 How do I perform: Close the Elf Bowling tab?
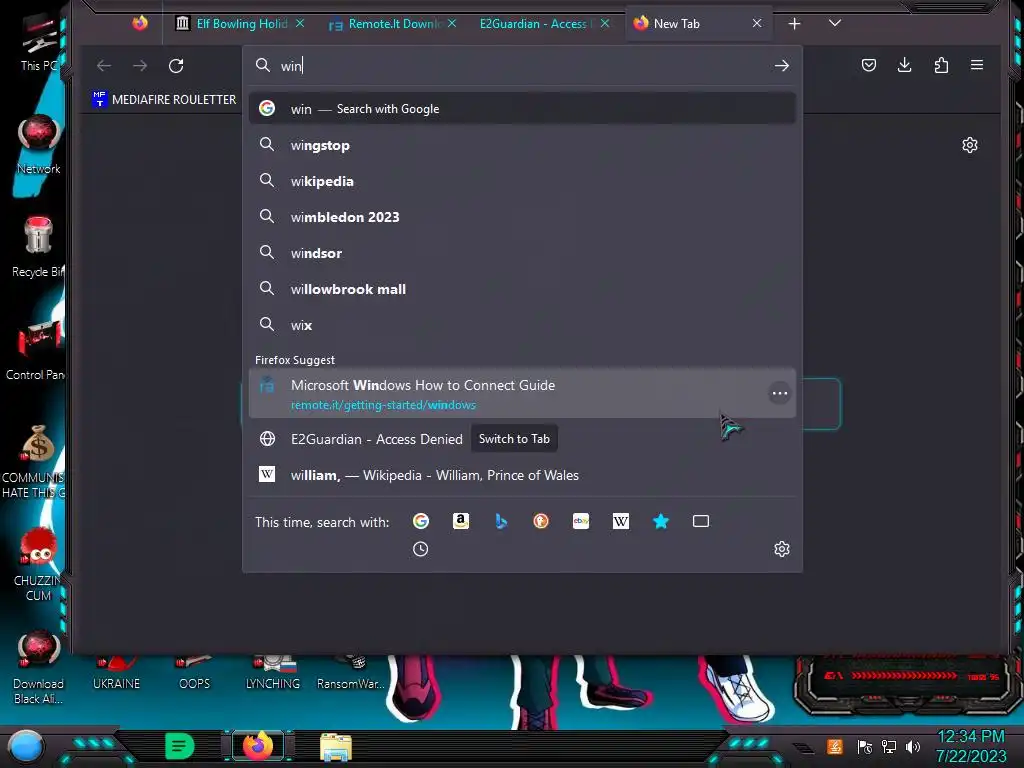tap(300, 24)
